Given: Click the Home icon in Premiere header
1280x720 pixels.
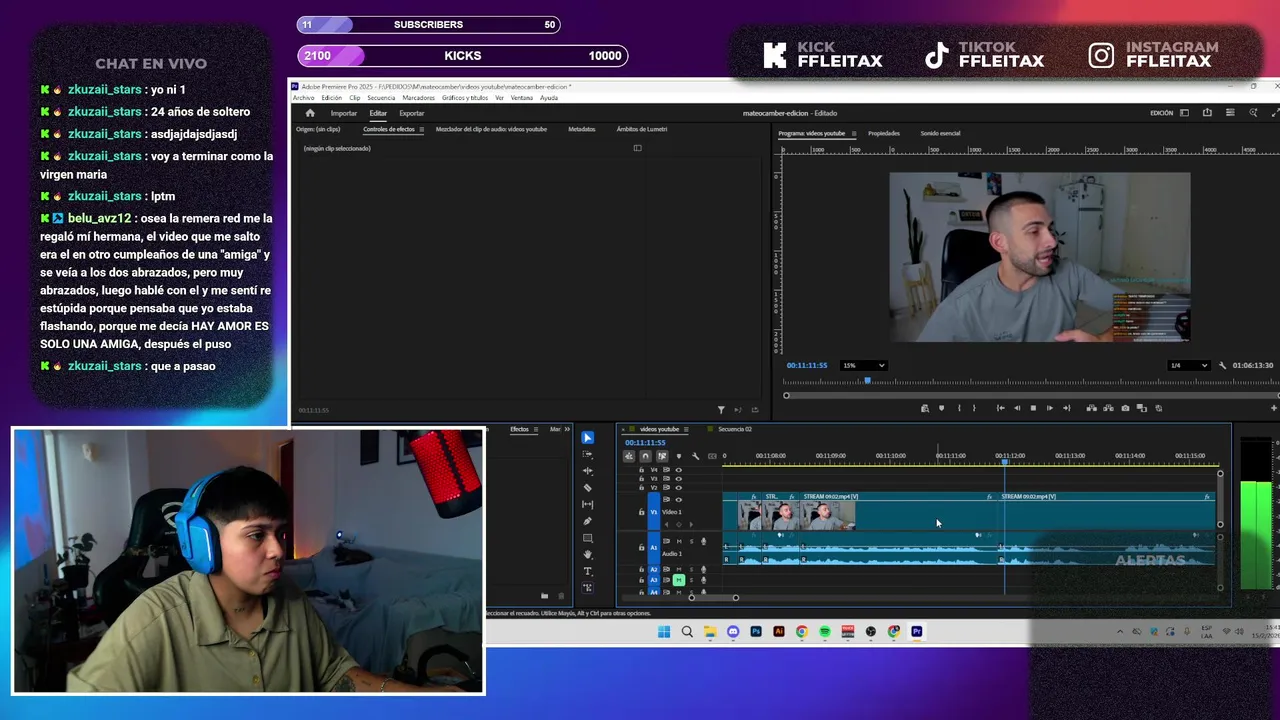Looking at the screenshot, I should (310, 113).
